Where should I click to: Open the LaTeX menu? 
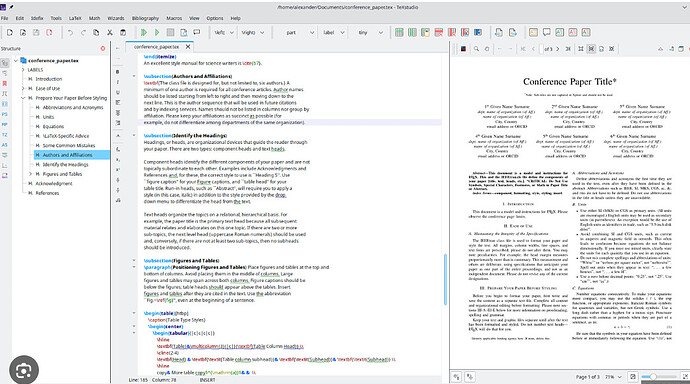coord(75,18)
